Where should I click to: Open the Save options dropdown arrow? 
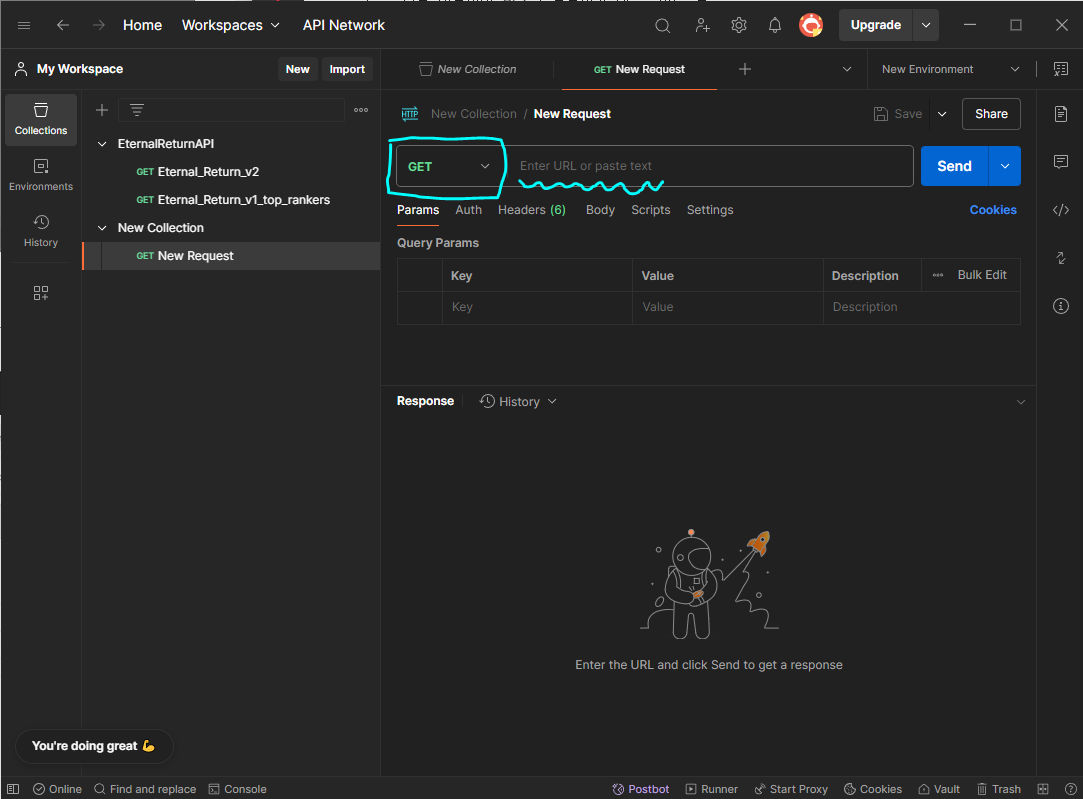tap(942, 114)
